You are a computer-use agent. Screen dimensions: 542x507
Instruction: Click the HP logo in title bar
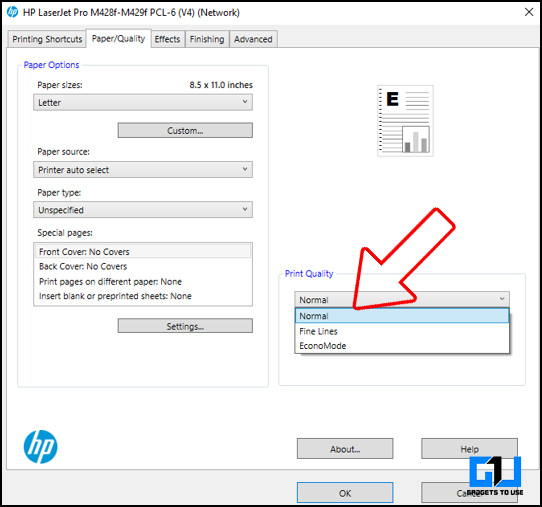12,12
